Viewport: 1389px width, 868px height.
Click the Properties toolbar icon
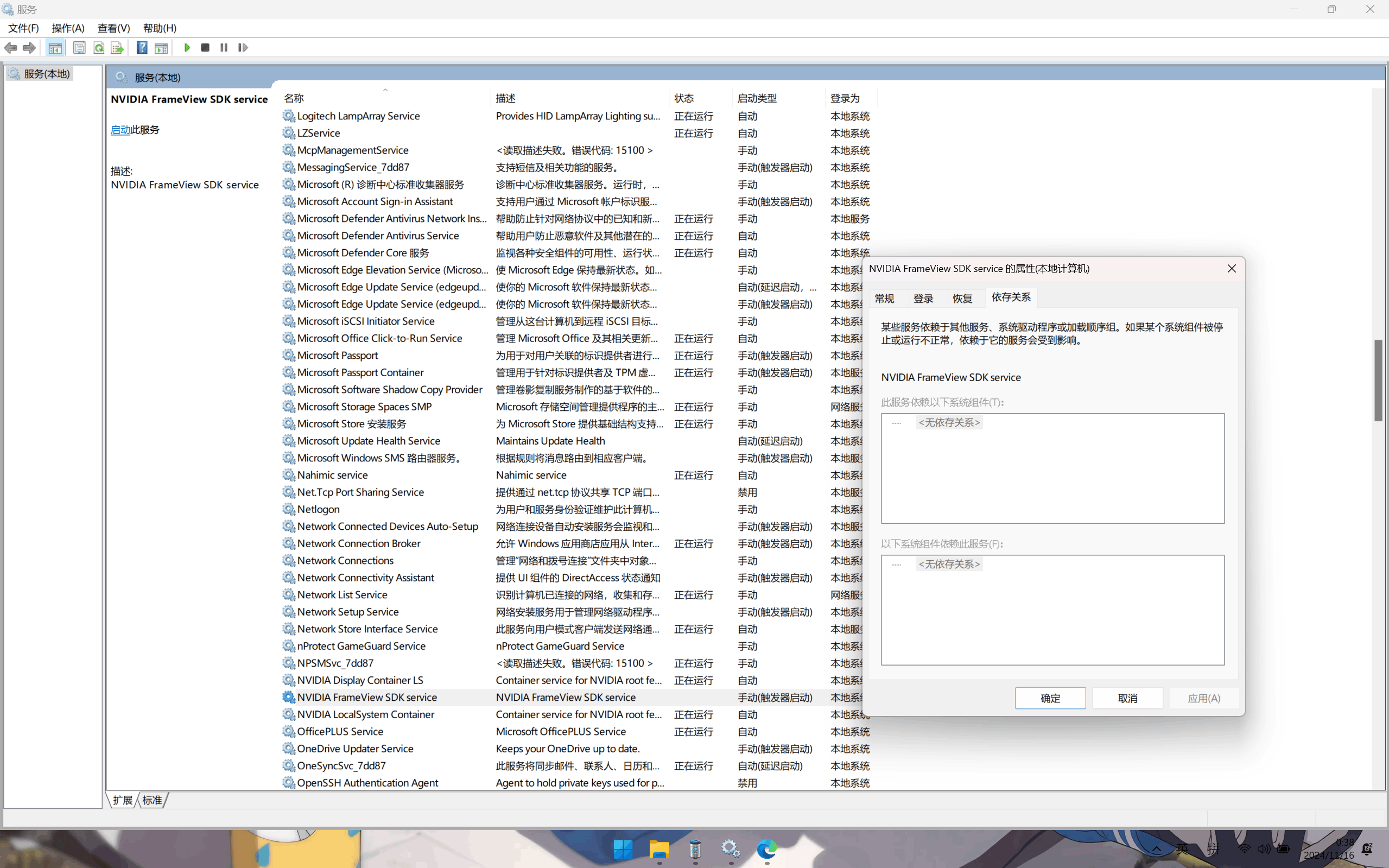coord(79,48)
